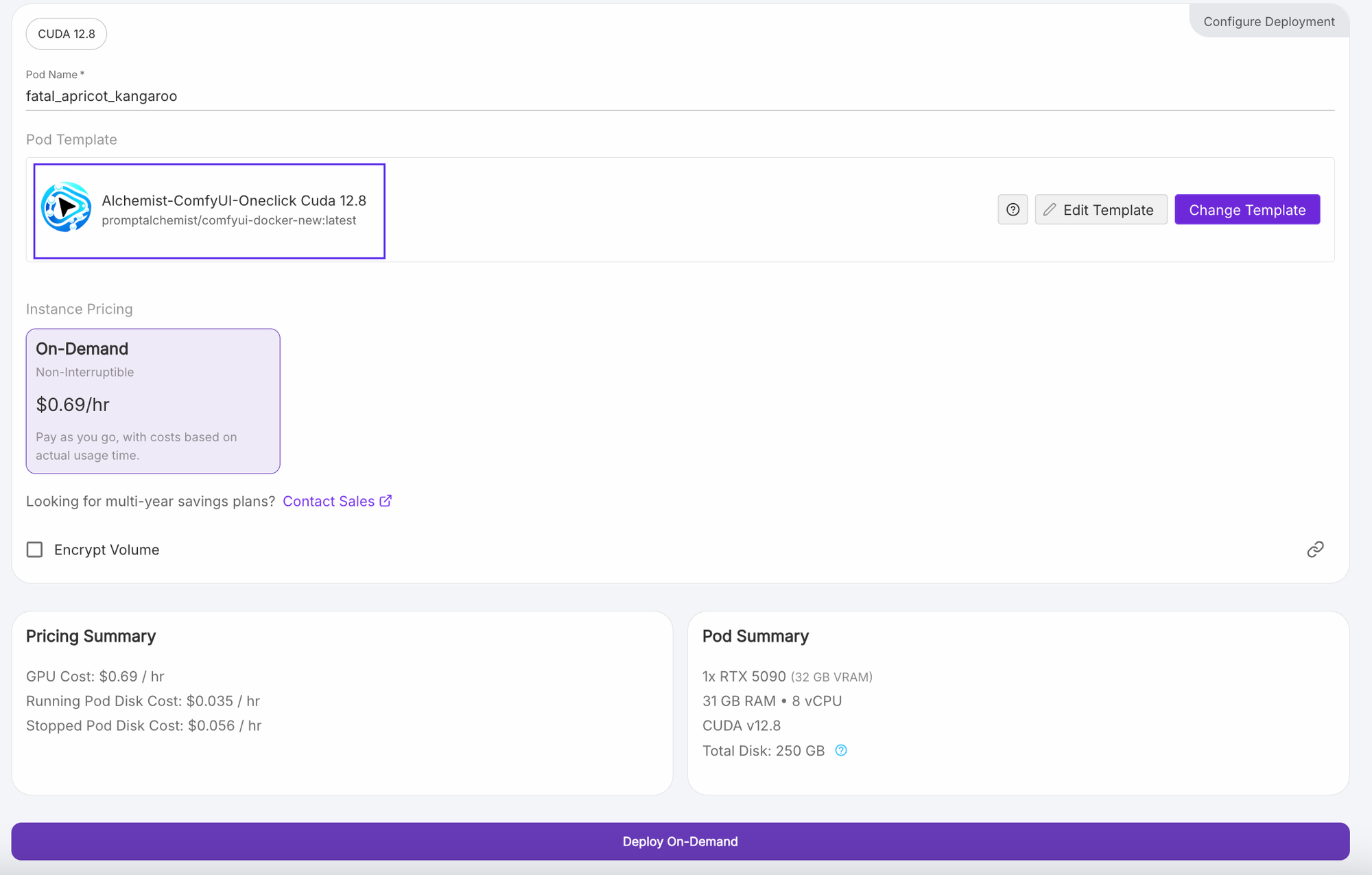Click the Pricing Summary heading

91,636
